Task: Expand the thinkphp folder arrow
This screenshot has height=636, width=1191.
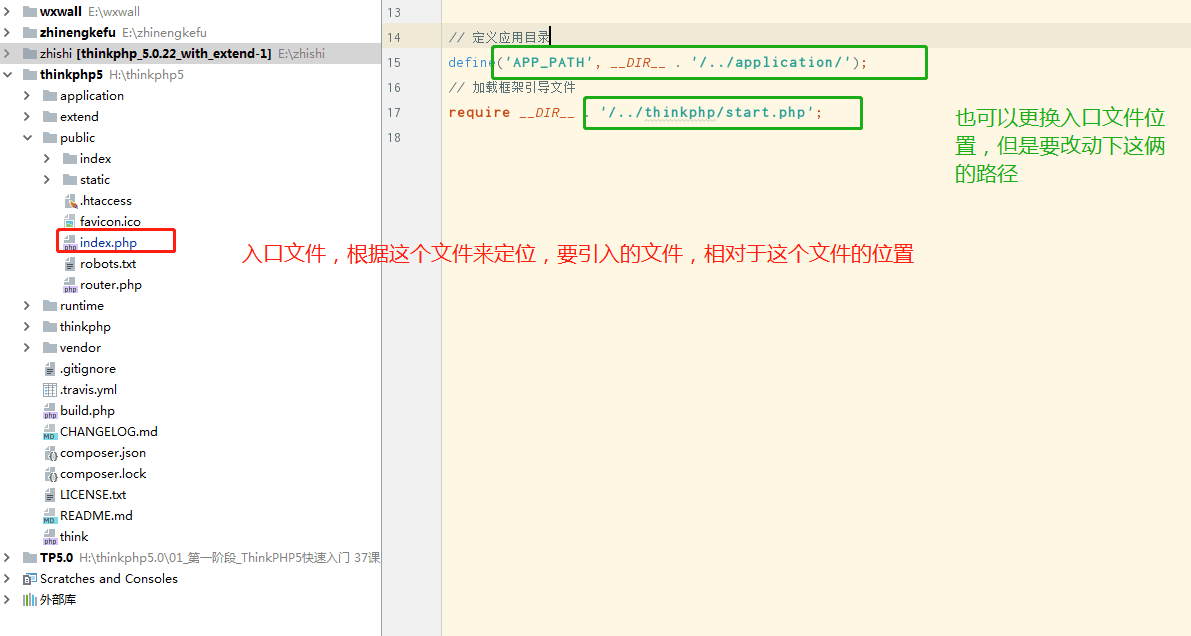Action: [x=27, y=327]
